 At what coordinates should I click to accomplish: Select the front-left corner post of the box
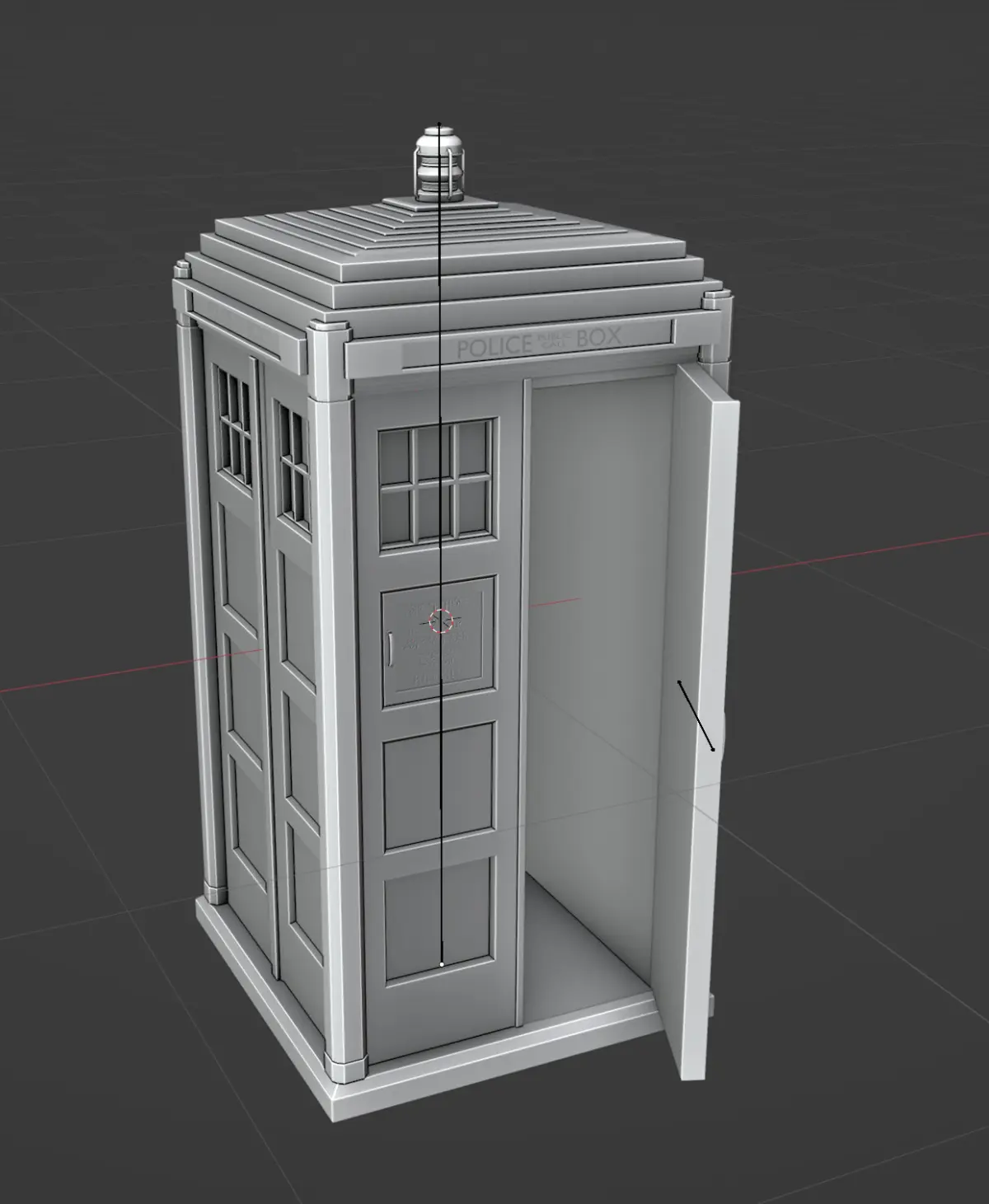(339, 700)
